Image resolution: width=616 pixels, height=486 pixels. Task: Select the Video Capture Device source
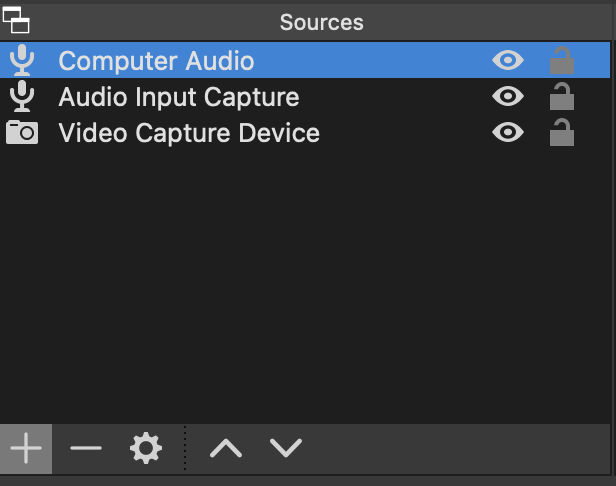(x=305, y=132)
